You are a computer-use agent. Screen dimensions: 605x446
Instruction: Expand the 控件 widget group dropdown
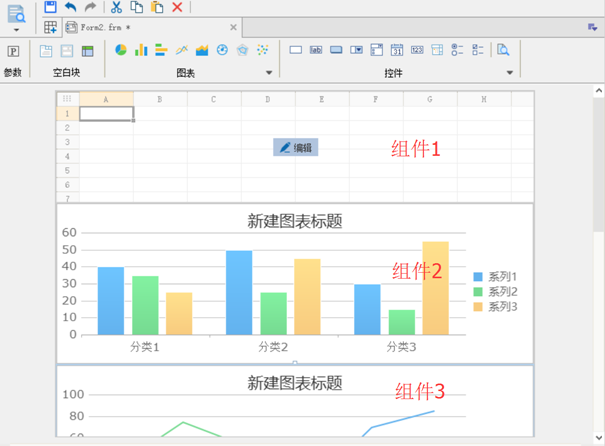pos(510,73)
